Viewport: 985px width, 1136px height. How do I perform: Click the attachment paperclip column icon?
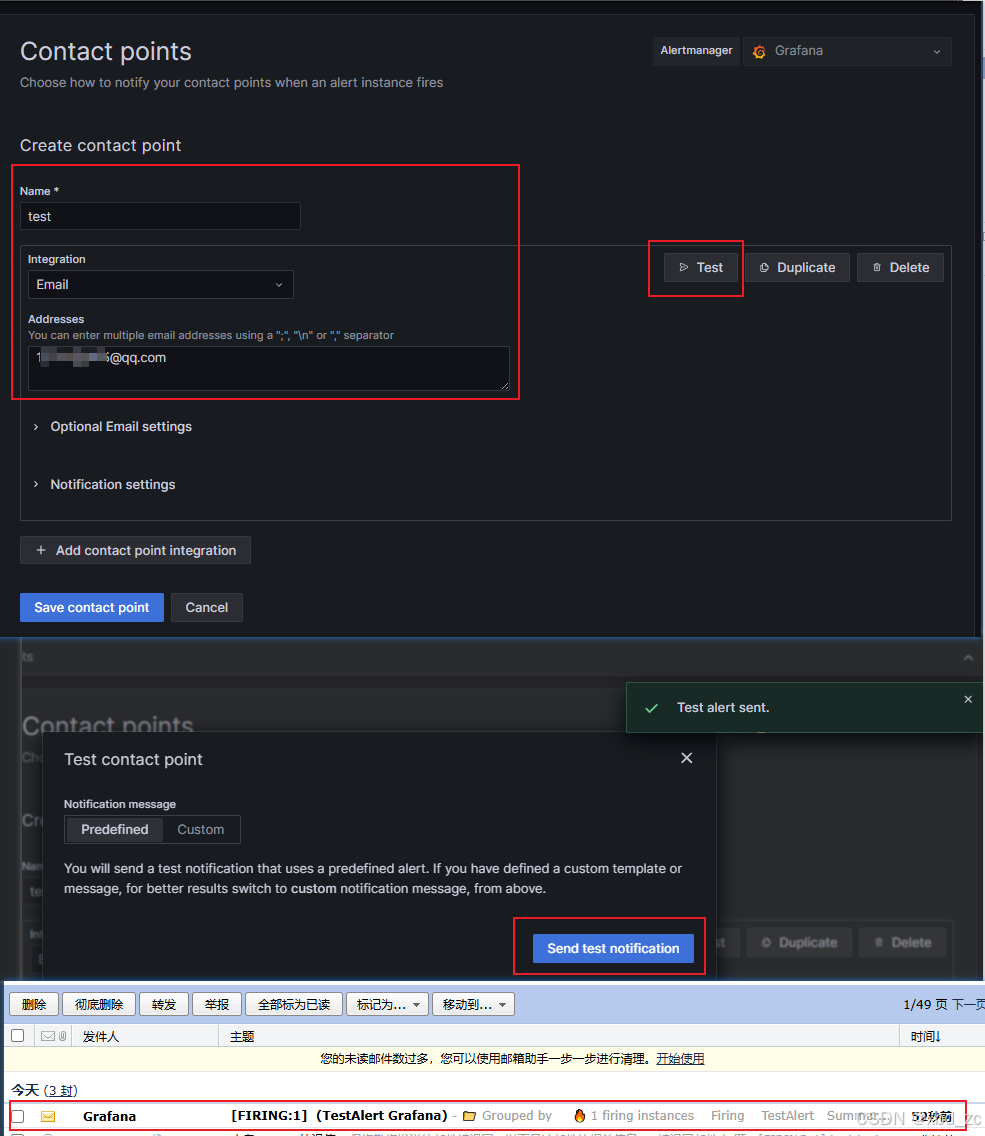(63, 1036)
